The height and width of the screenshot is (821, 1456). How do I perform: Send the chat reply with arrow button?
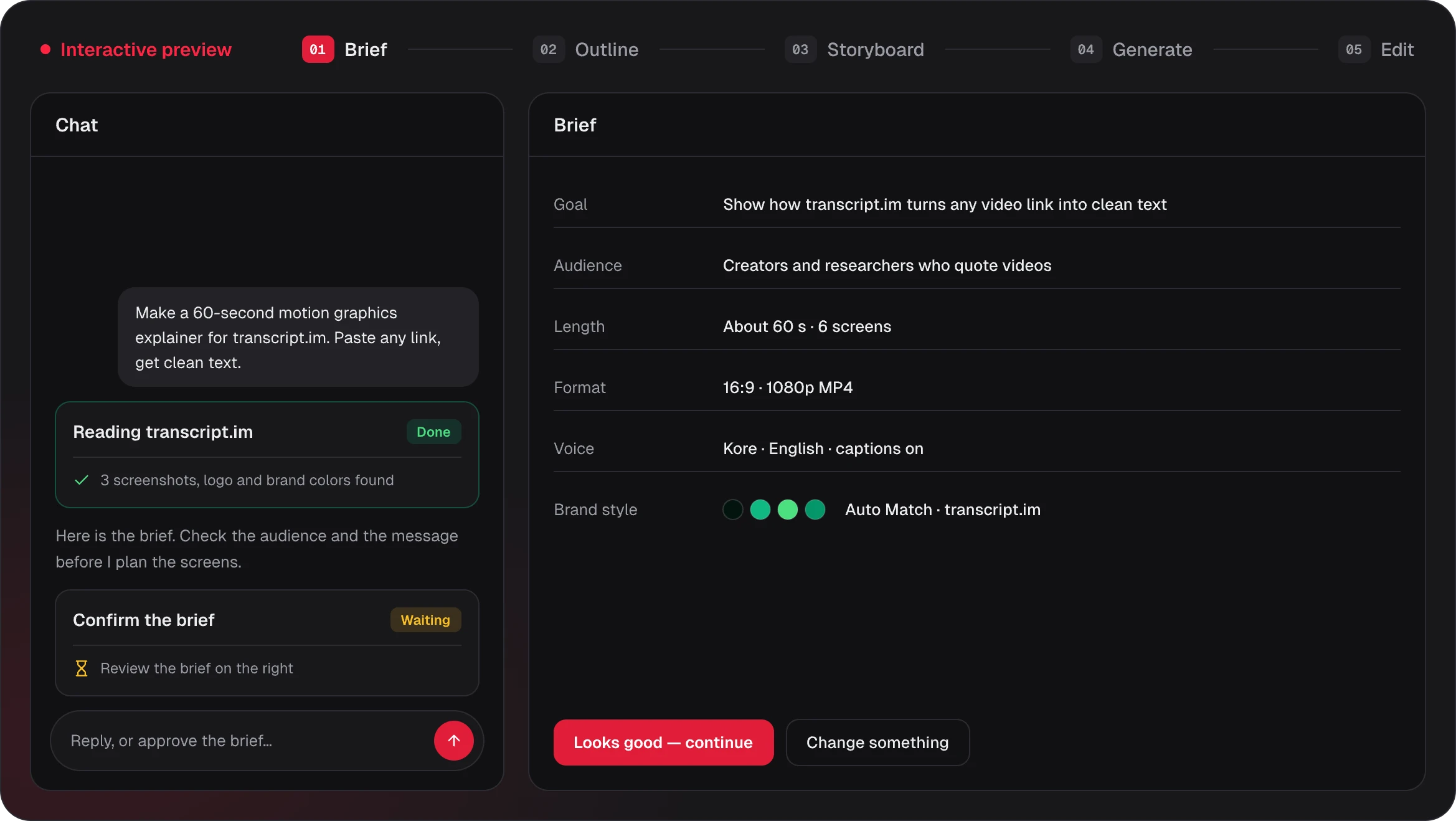point(453,741)
